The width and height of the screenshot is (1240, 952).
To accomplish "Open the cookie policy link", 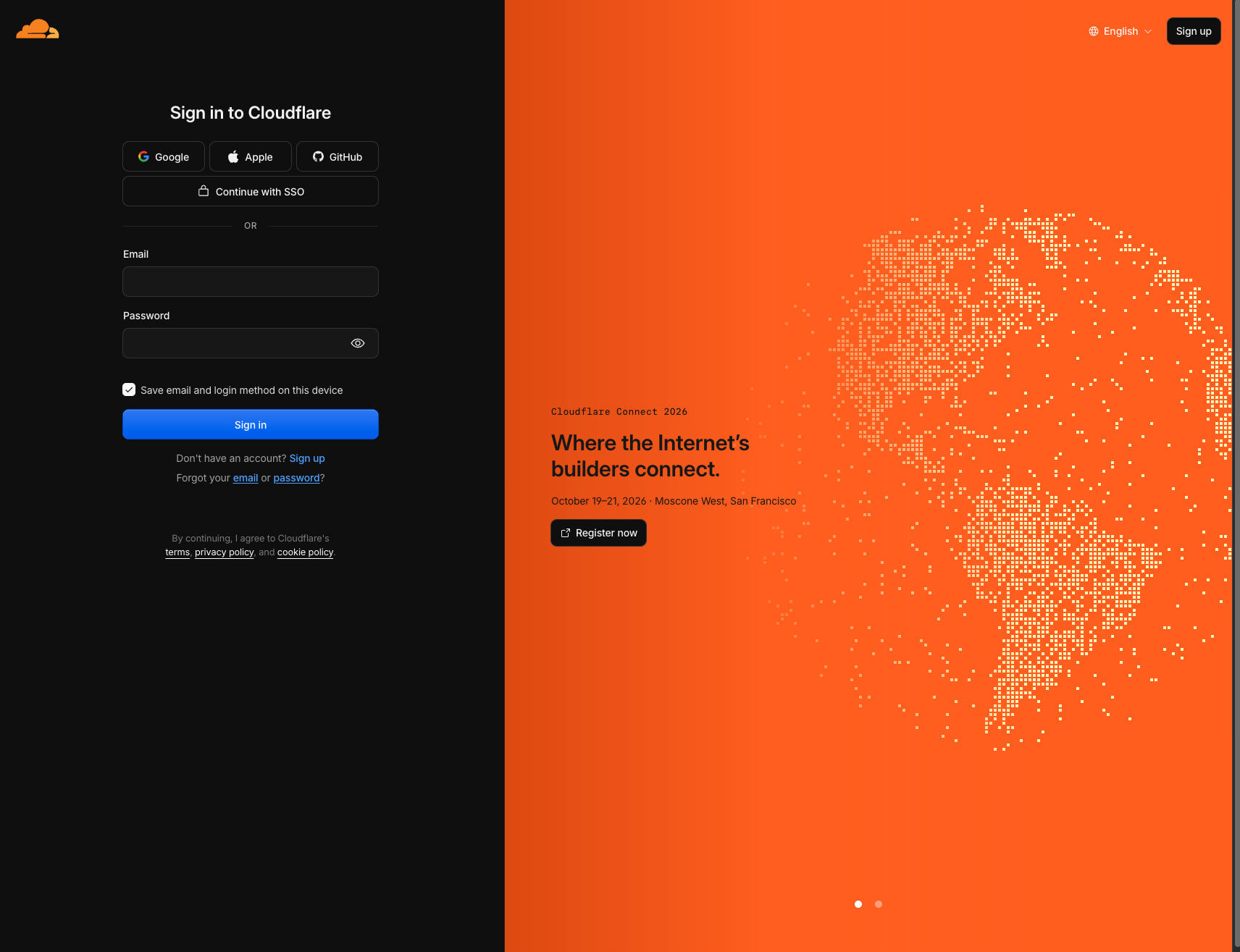I will [x=305, y=552].
